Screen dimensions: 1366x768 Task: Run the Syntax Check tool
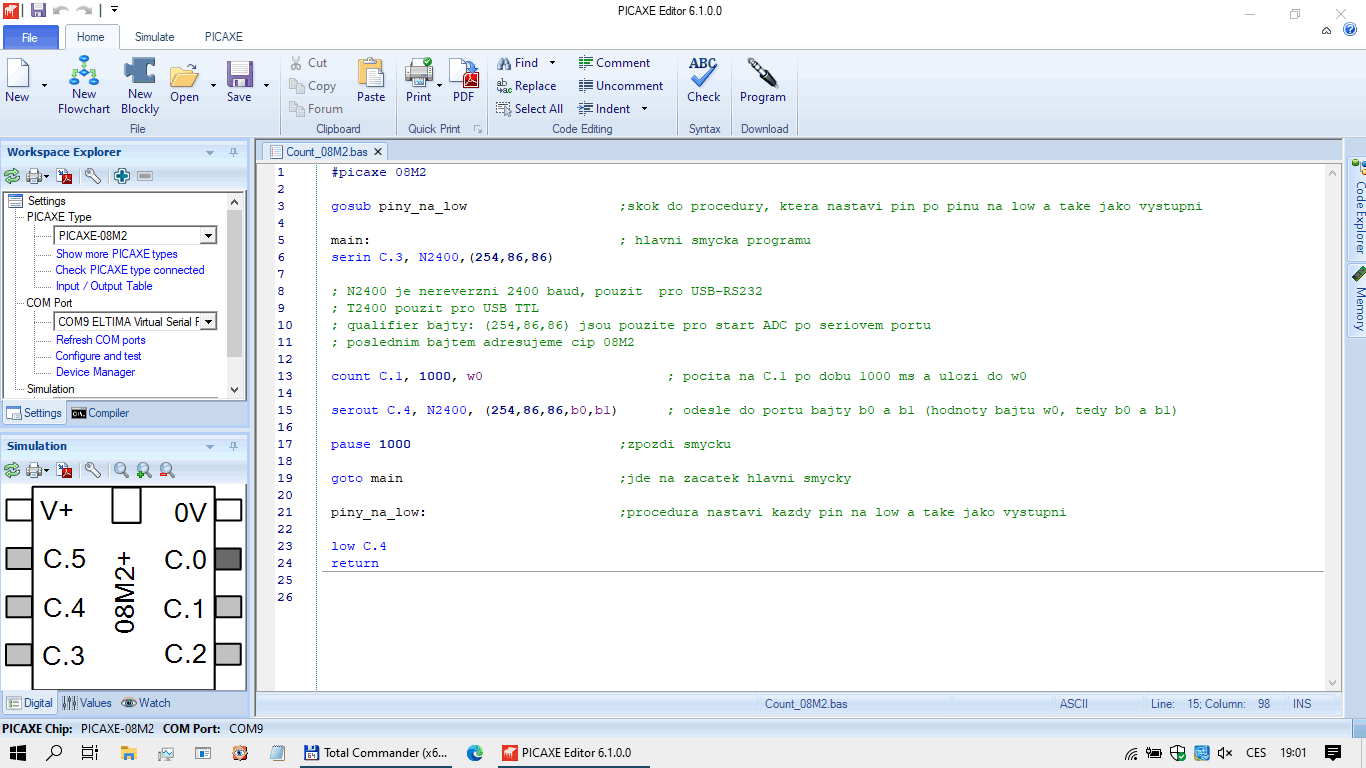point(703,81)
